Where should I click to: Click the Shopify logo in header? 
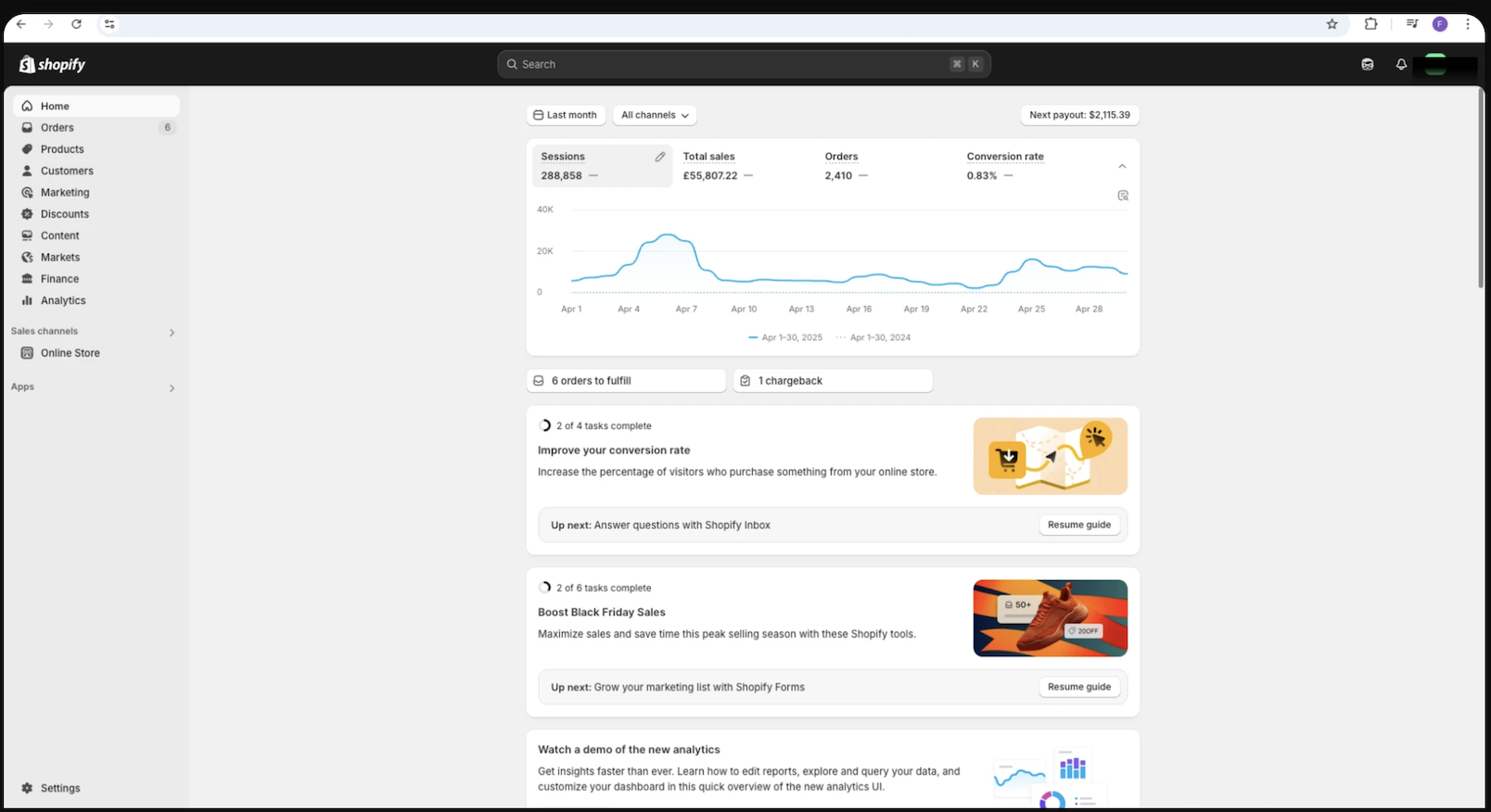[52, 64]
